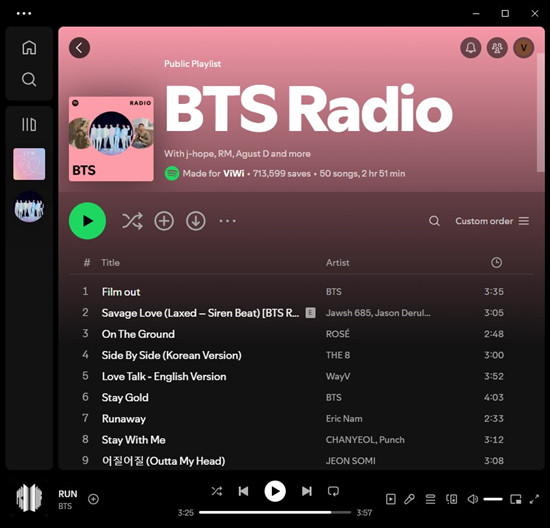This screenshot has height=528, width=550.
Task: Open the V profile avatar menu
Action: coord(523,48)
